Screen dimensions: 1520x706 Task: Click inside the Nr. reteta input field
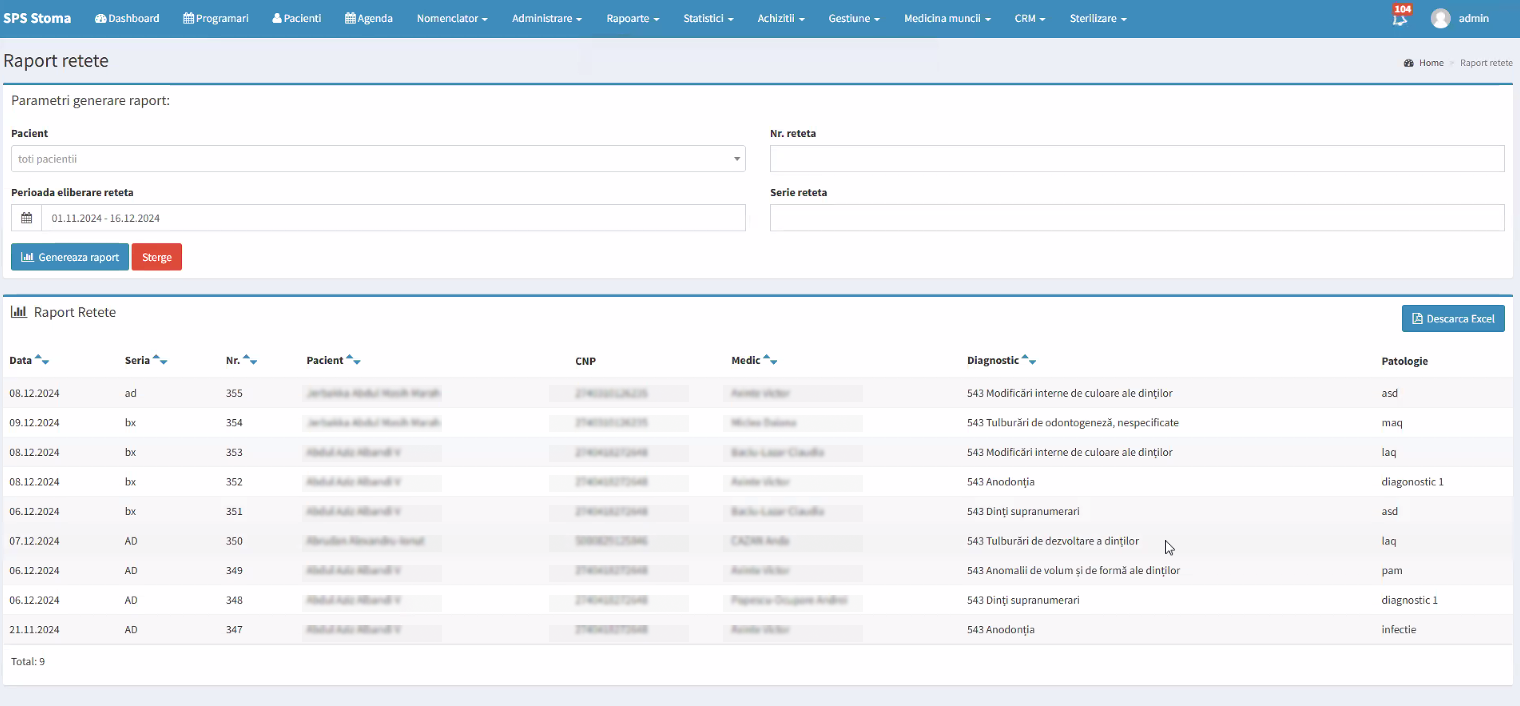coord(1136,158)
